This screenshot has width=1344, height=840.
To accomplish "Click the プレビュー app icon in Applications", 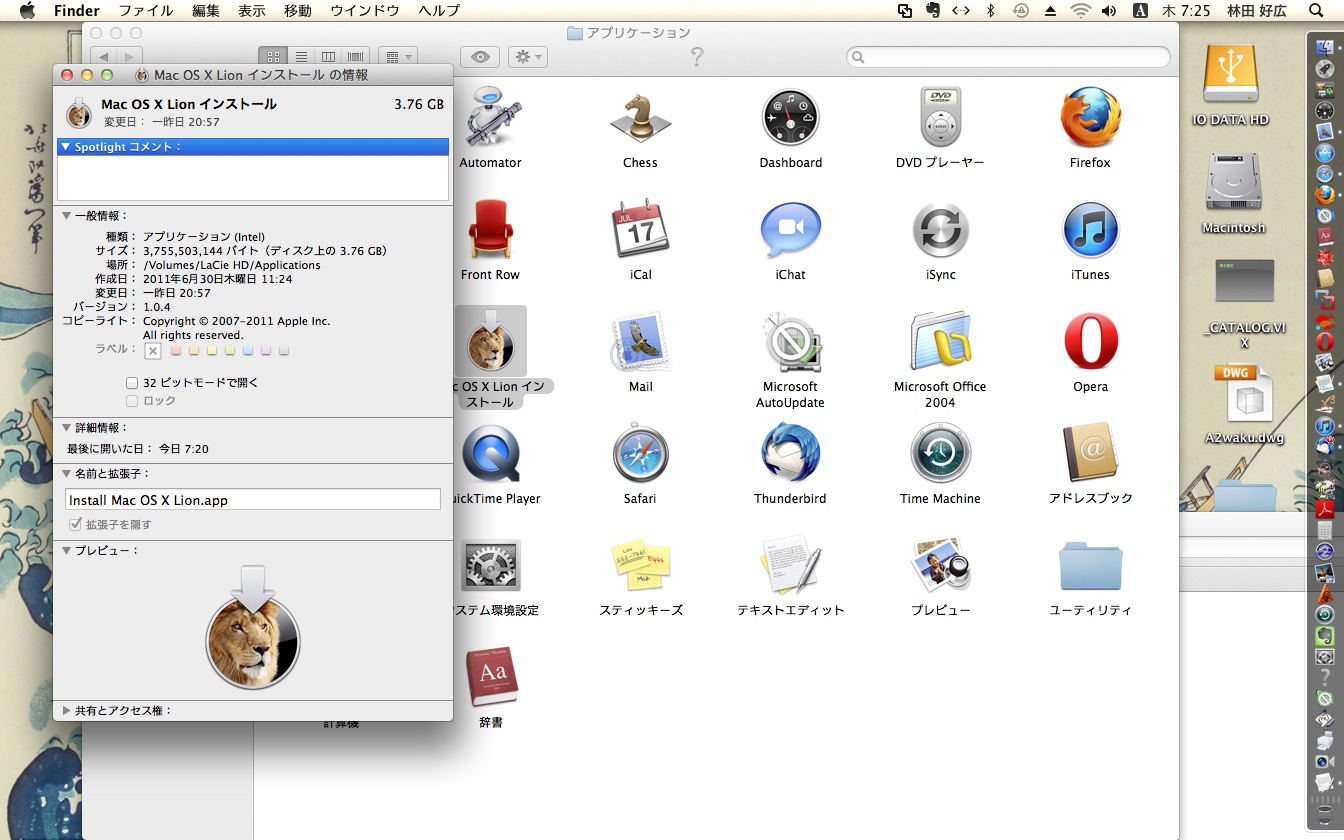I will [x=940, y=566].
